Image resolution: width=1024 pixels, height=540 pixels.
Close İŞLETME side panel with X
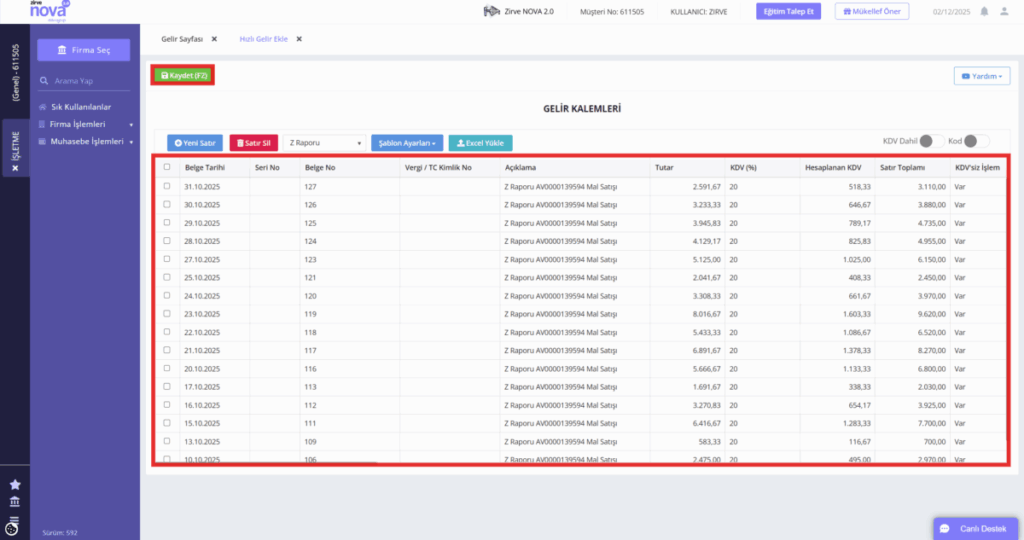click(16, 168)
